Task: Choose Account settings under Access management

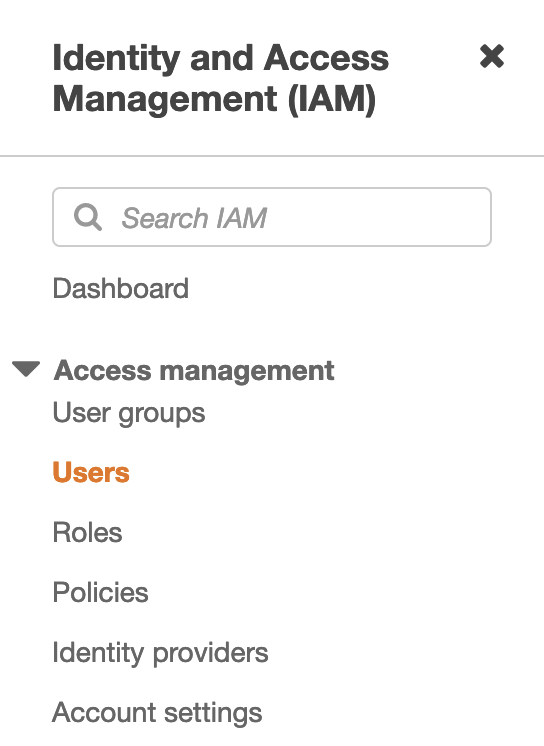Action: (157, 713)
